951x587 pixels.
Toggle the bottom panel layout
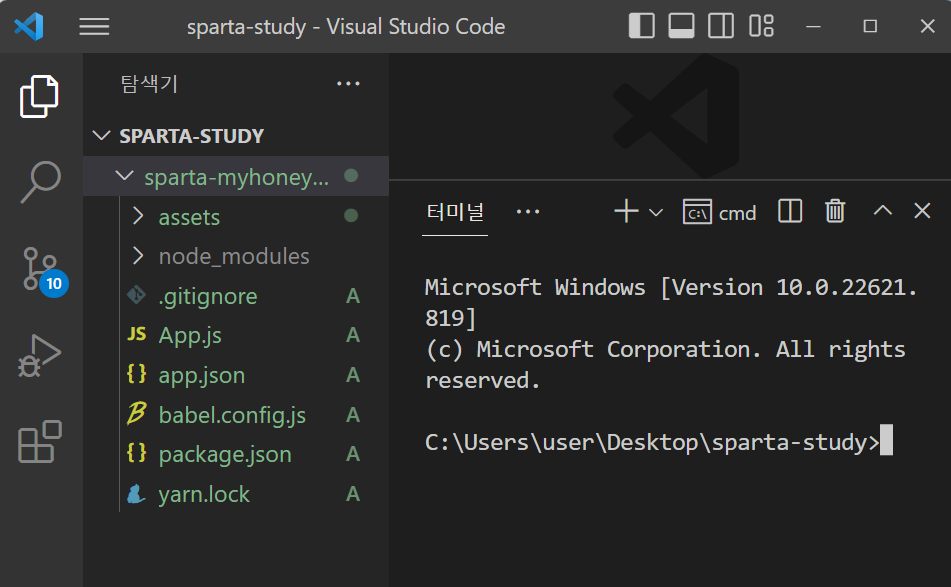[x=681, y=26]
